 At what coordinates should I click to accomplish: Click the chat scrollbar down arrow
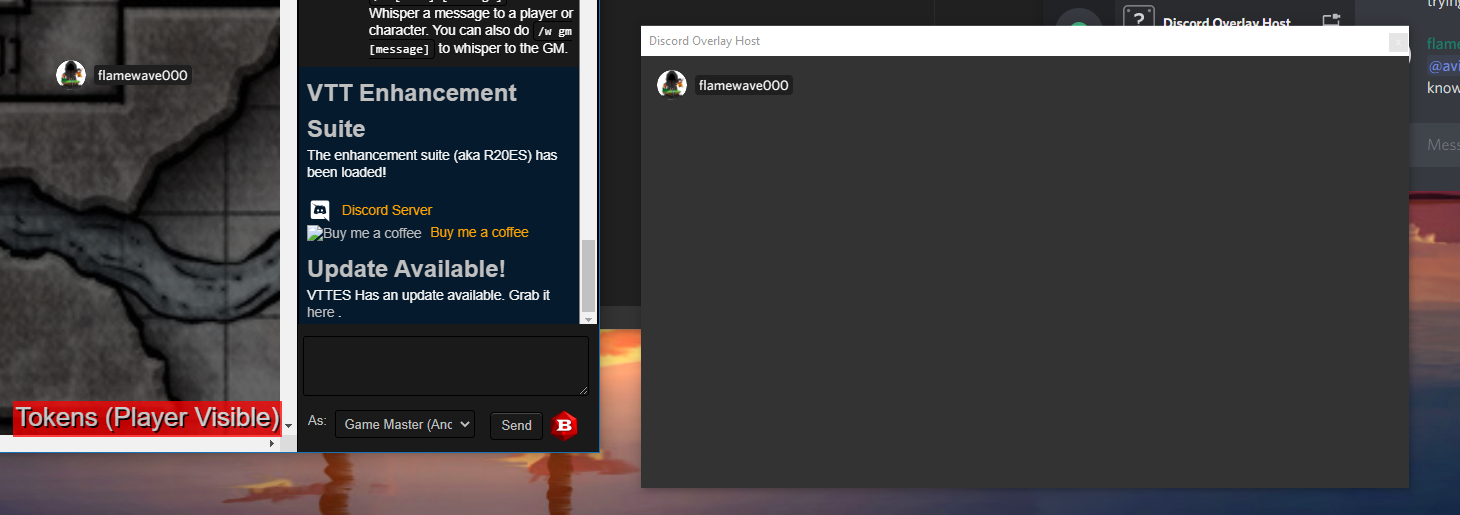point(588,319)
